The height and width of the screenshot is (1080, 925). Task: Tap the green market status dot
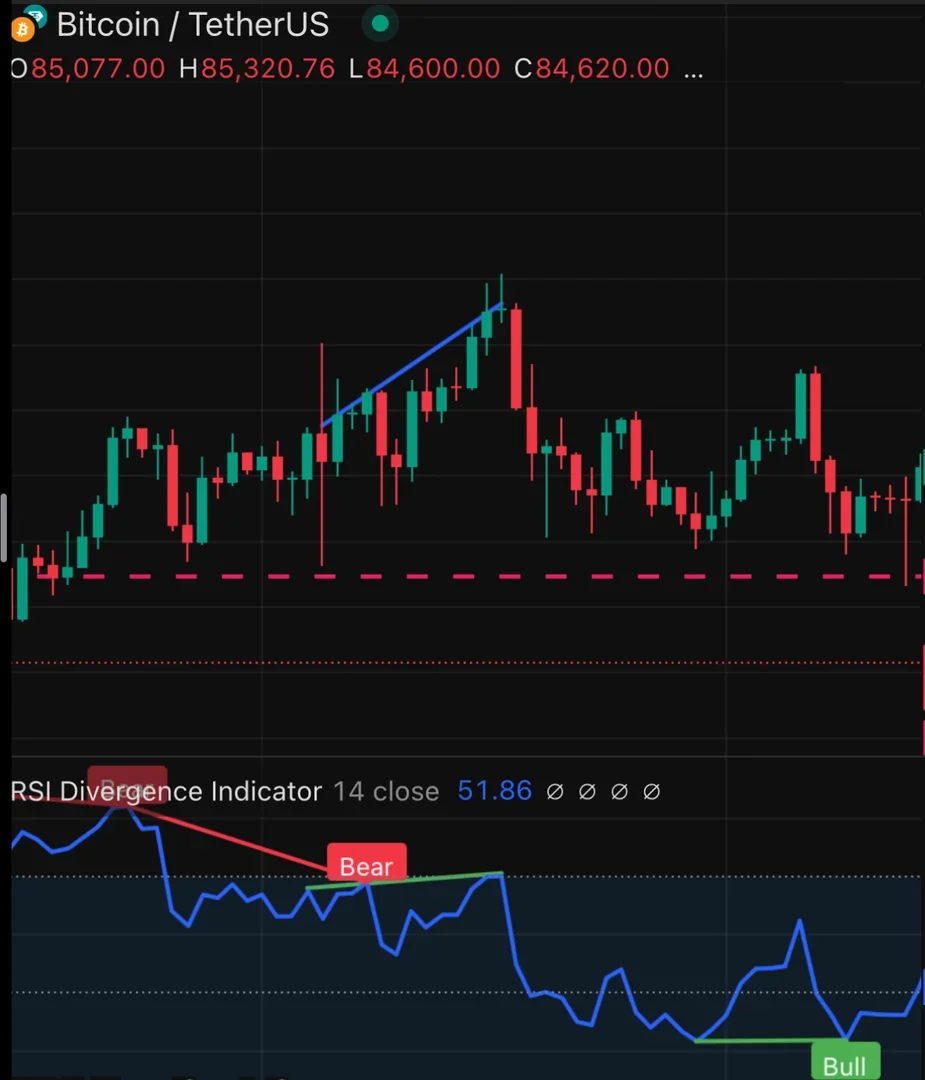pyautogui.click(x=380, y=24)
